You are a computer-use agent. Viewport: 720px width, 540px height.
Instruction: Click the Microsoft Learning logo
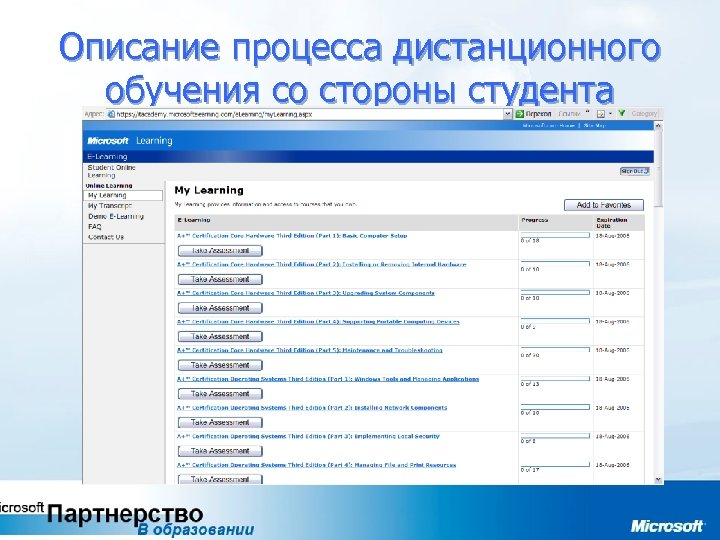[129, 141]
